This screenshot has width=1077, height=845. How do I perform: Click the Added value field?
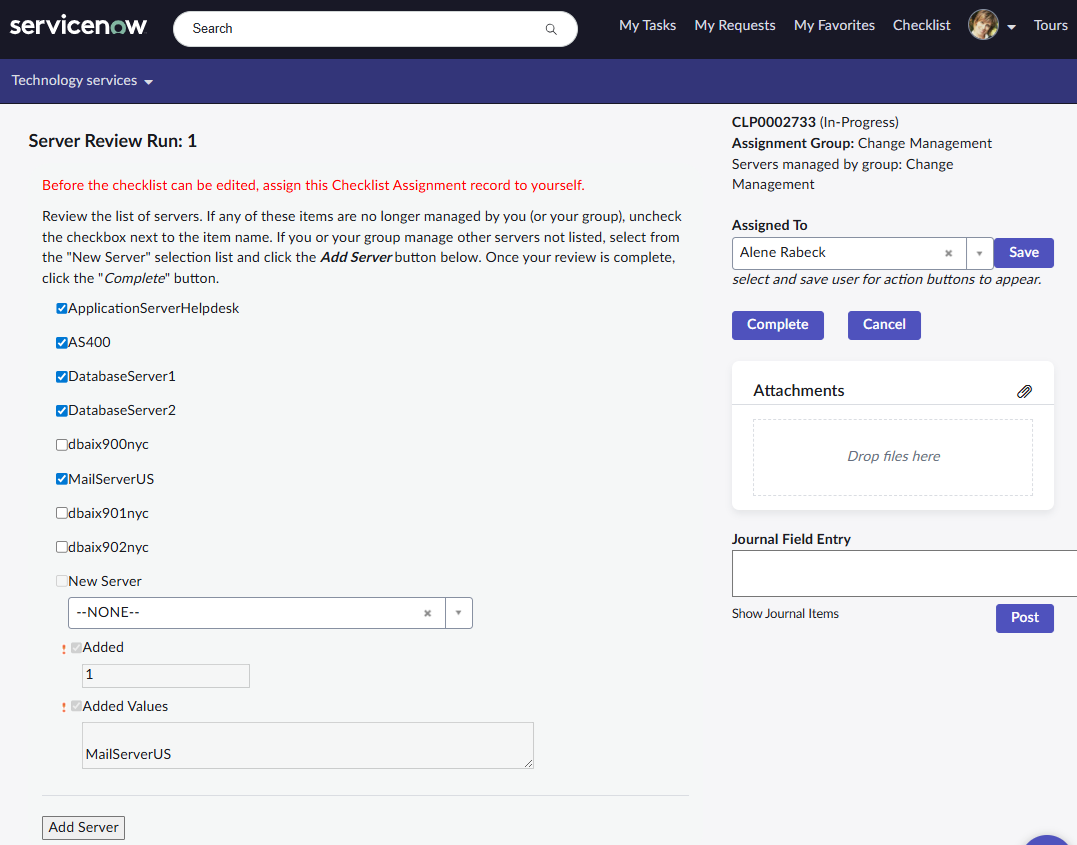[166, 675]
